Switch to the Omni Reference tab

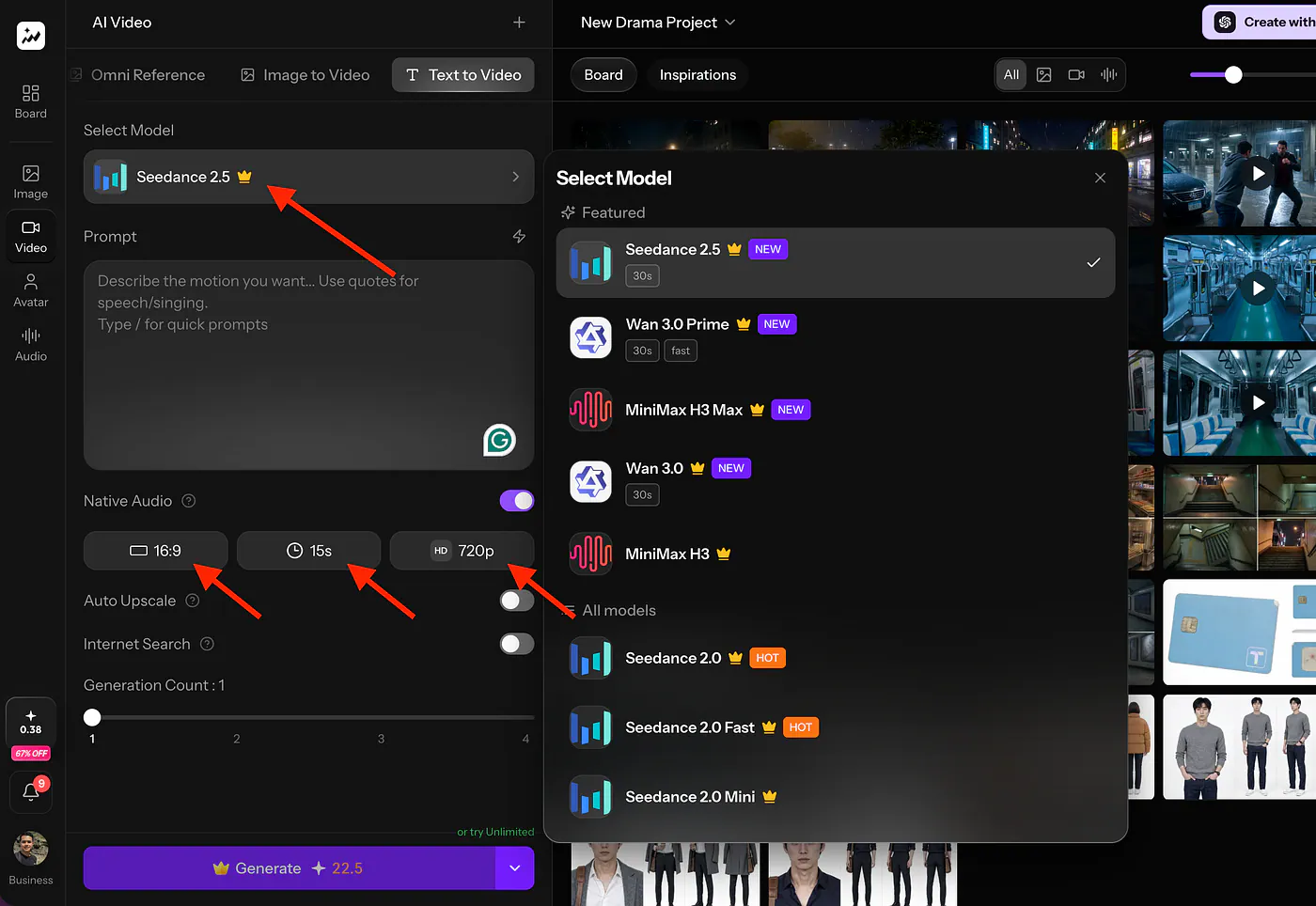pos(139,75)
